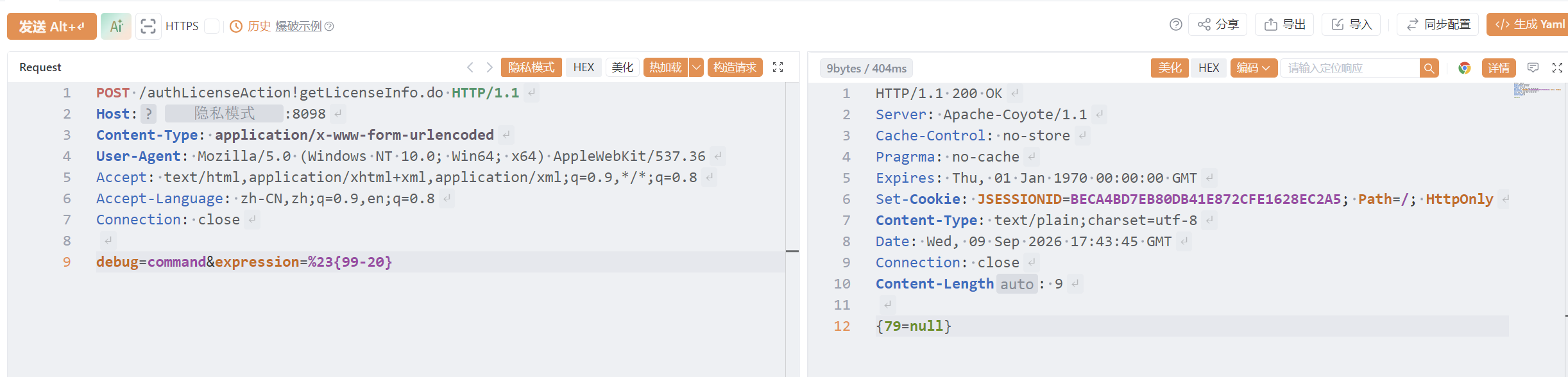The width and height of the screenshot is (1568, 377).
Task: Click the 详情 details button
Action: 1499,68
